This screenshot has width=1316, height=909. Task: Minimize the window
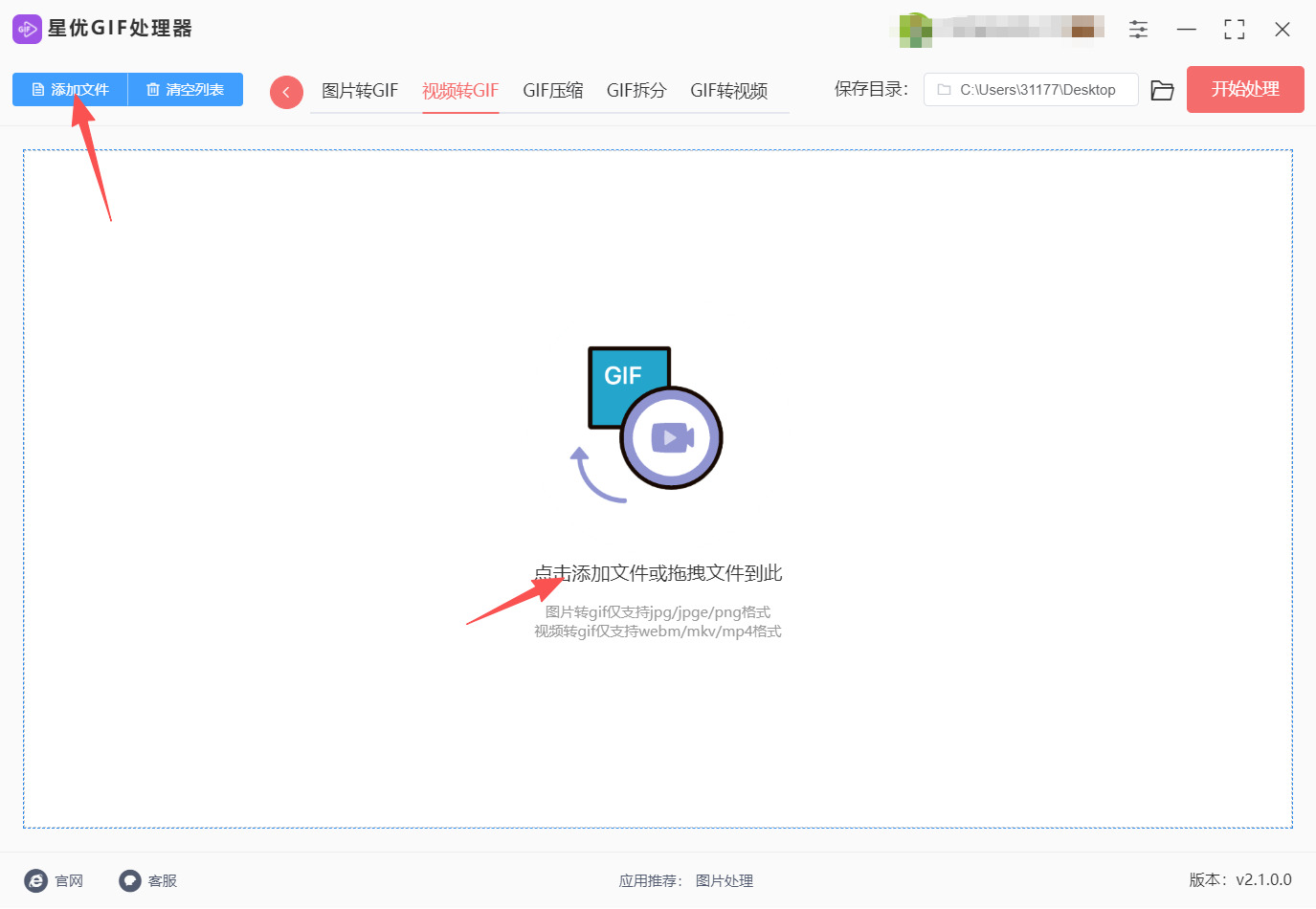coord(1187,30)
